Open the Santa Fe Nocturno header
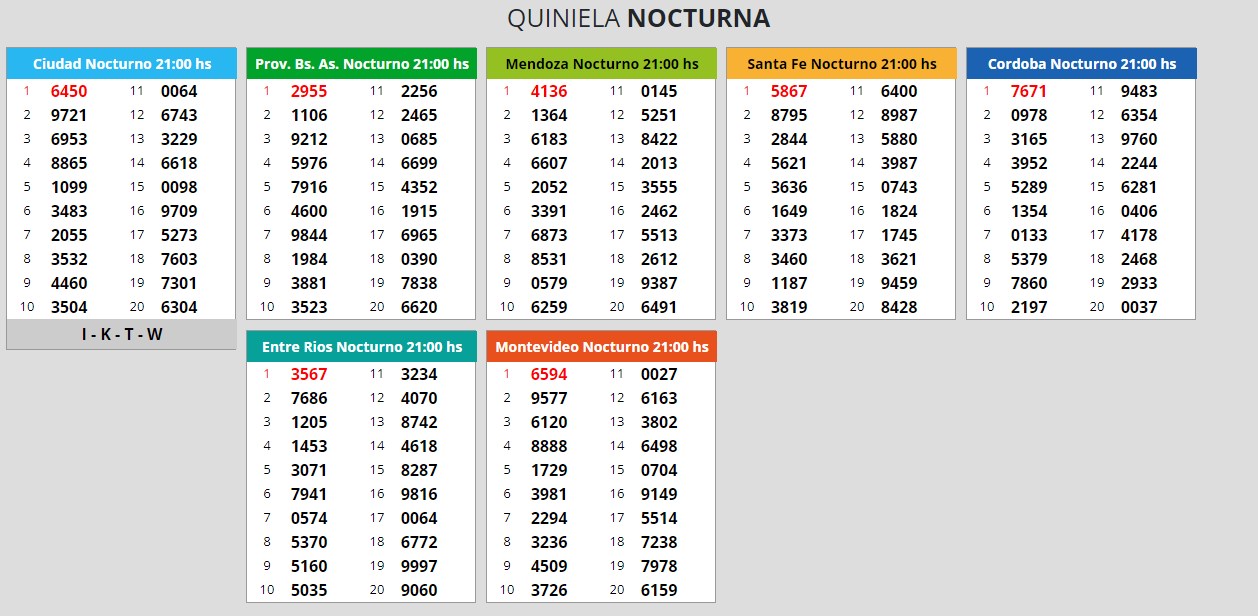The width and height of the screenshot is (1258, 616). [x=842, y=63]
